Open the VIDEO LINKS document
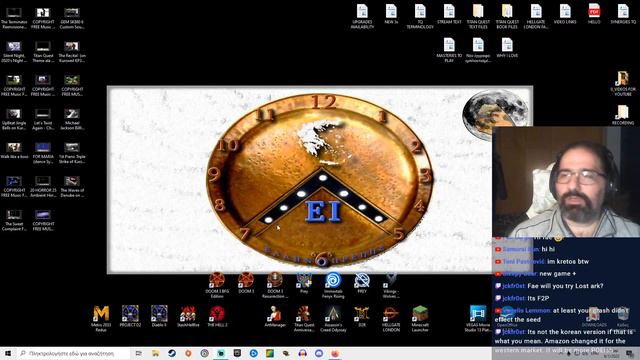 tap(565, 14)
